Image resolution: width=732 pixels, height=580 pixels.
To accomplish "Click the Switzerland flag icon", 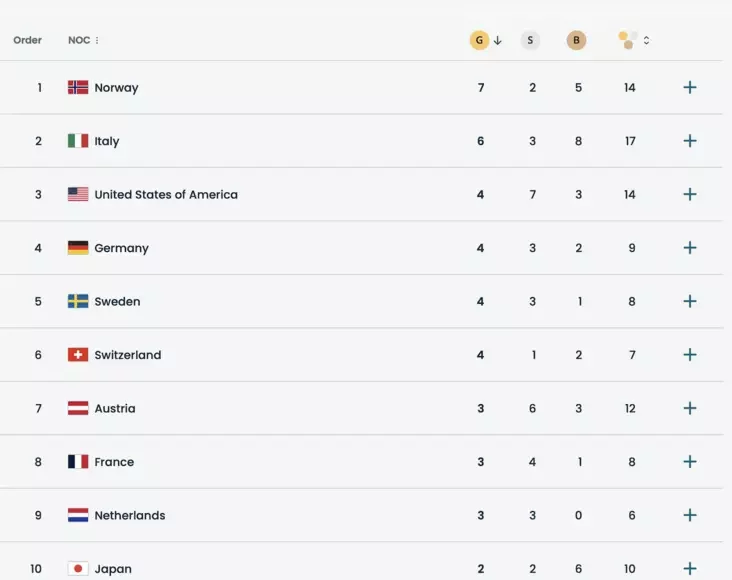I will (x=78, y=355).
